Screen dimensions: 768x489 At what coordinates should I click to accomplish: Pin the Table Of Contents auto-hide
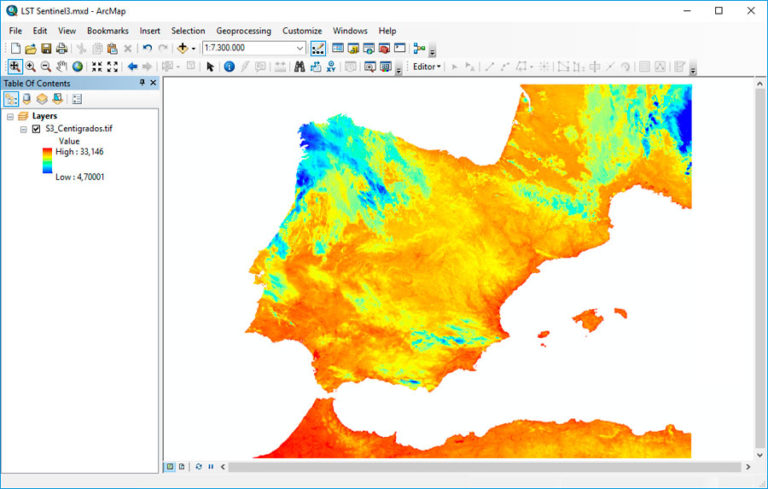click(x=142, y=82)
